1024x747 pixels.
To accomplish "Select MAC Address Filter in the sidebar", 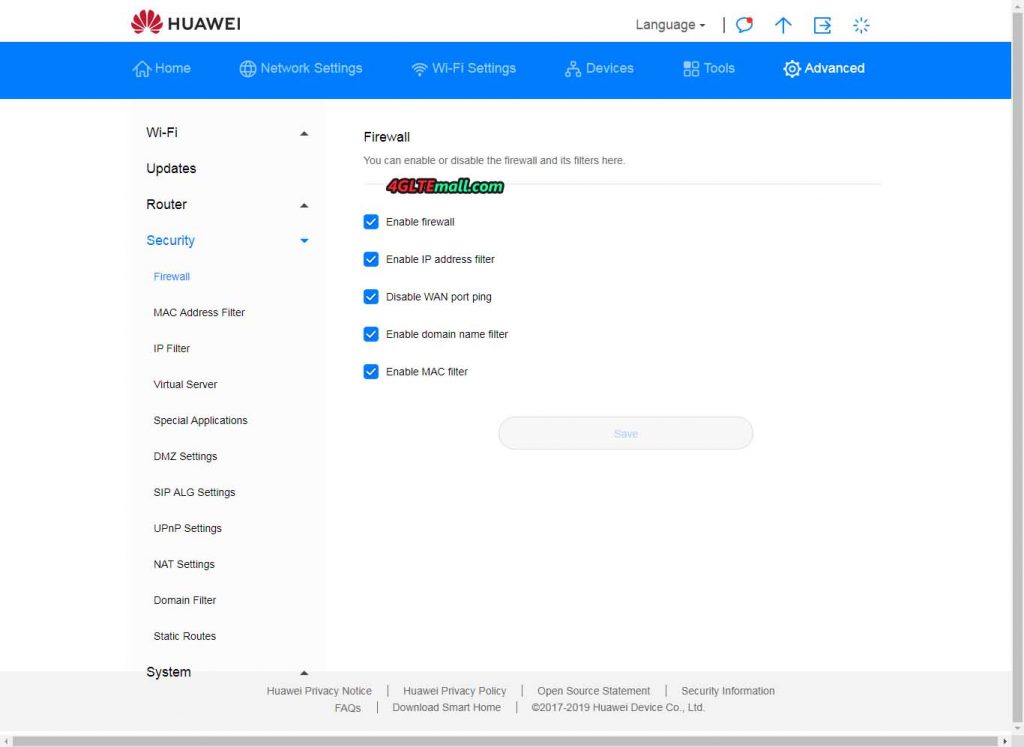I will (x=198, y=312).
